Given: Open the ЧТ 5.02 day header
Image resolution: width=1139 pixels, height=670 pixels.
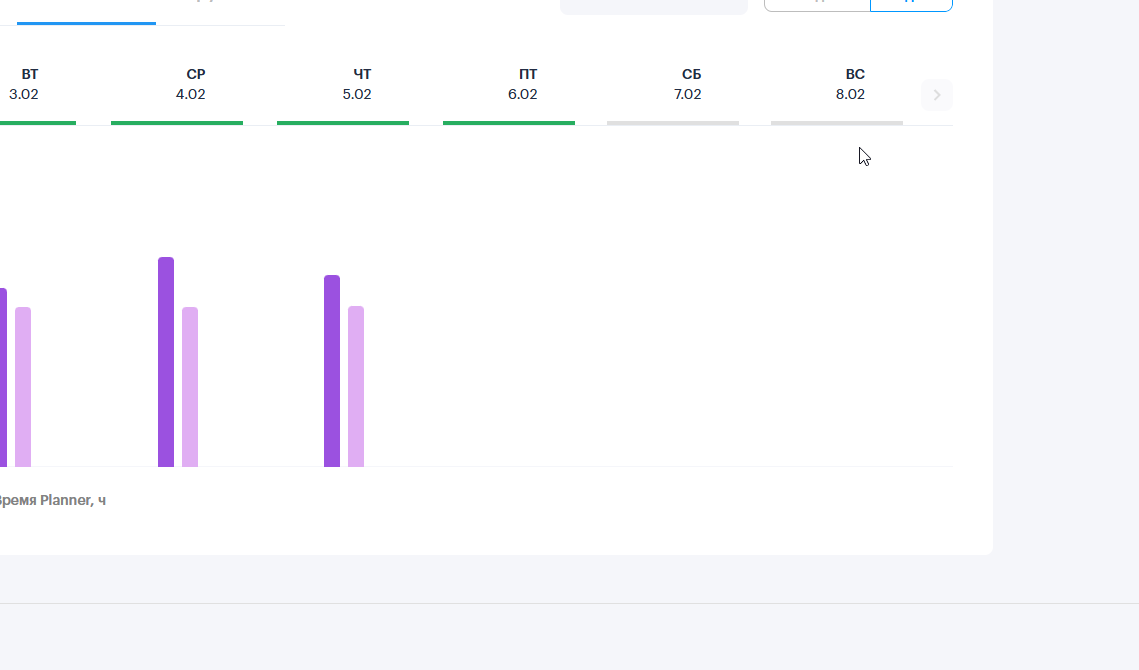Looking at the screenshot, I should tap(357, 84).
